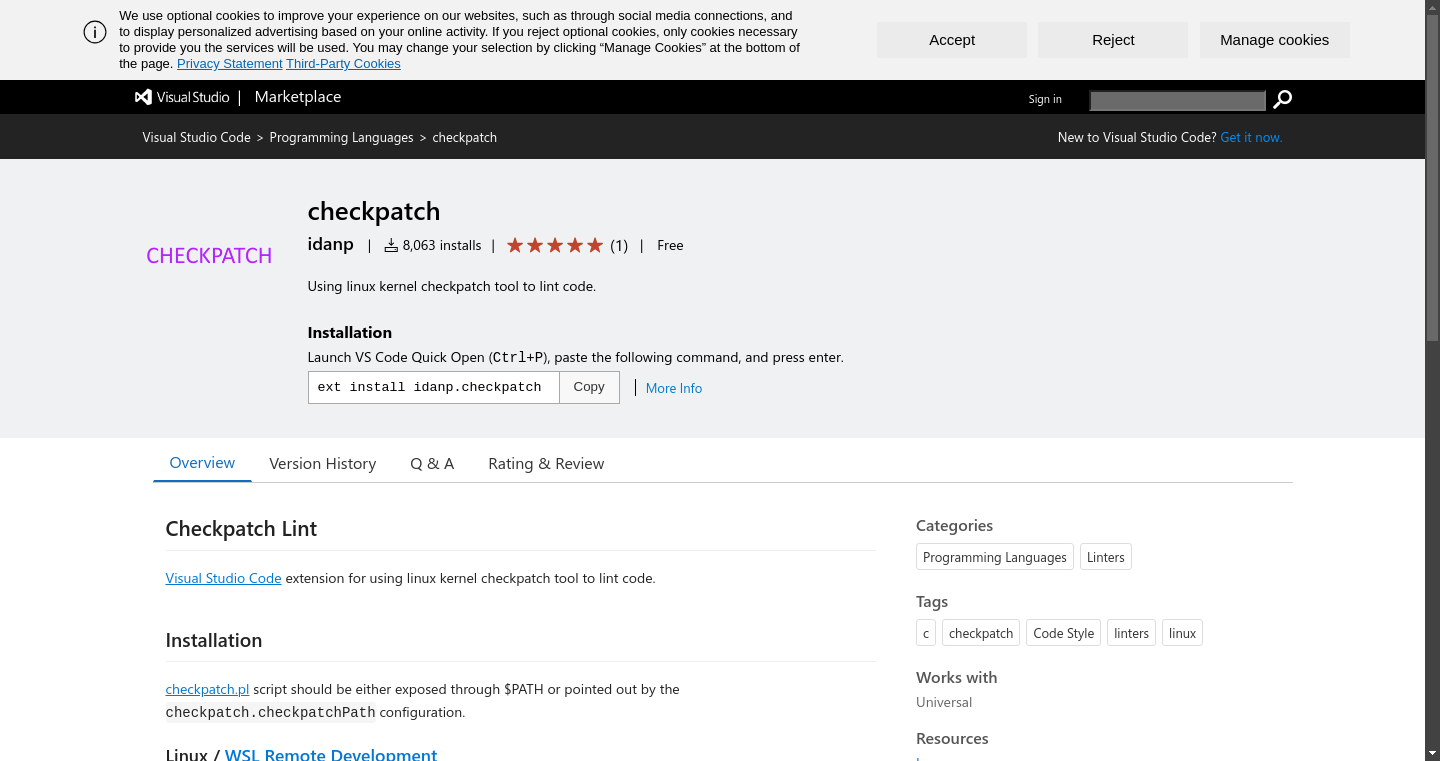Image resolution: width=1440 pixels, height=761 pixels.
Task: Select the Code Style tag
Action: pos(1064,633)
